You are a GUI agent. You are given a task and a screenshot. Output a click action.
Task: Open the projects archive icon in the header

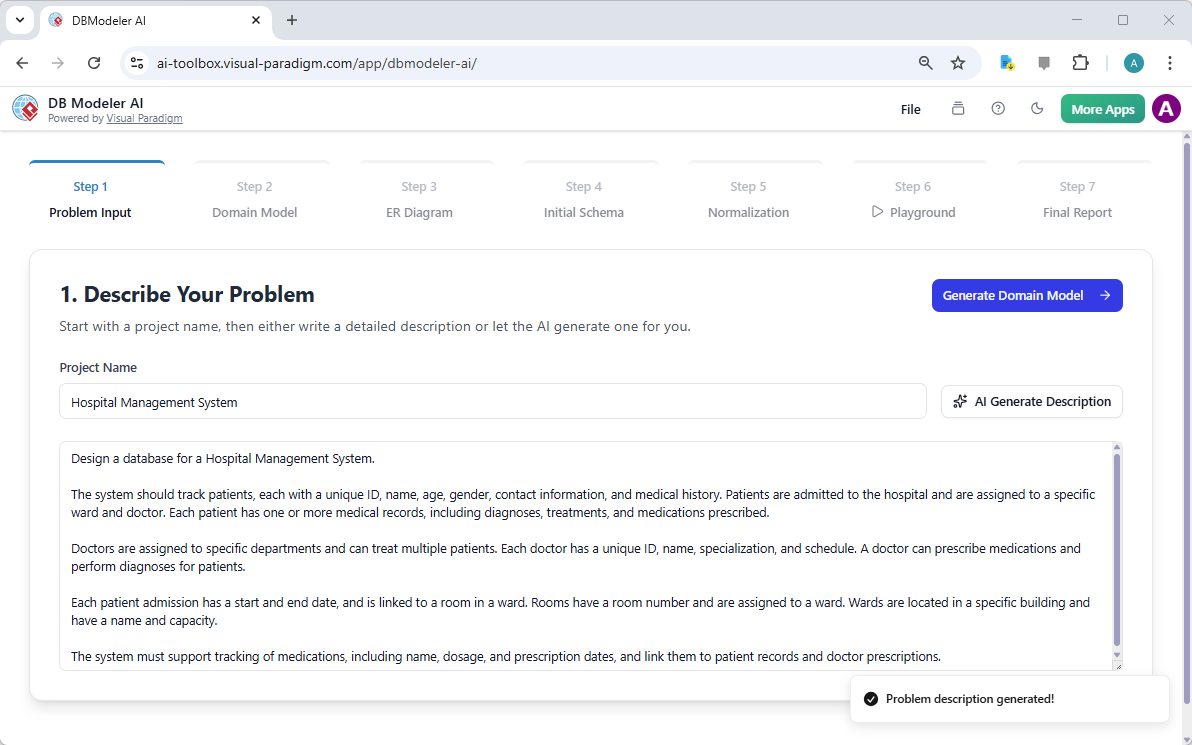(x=957, y=108)
